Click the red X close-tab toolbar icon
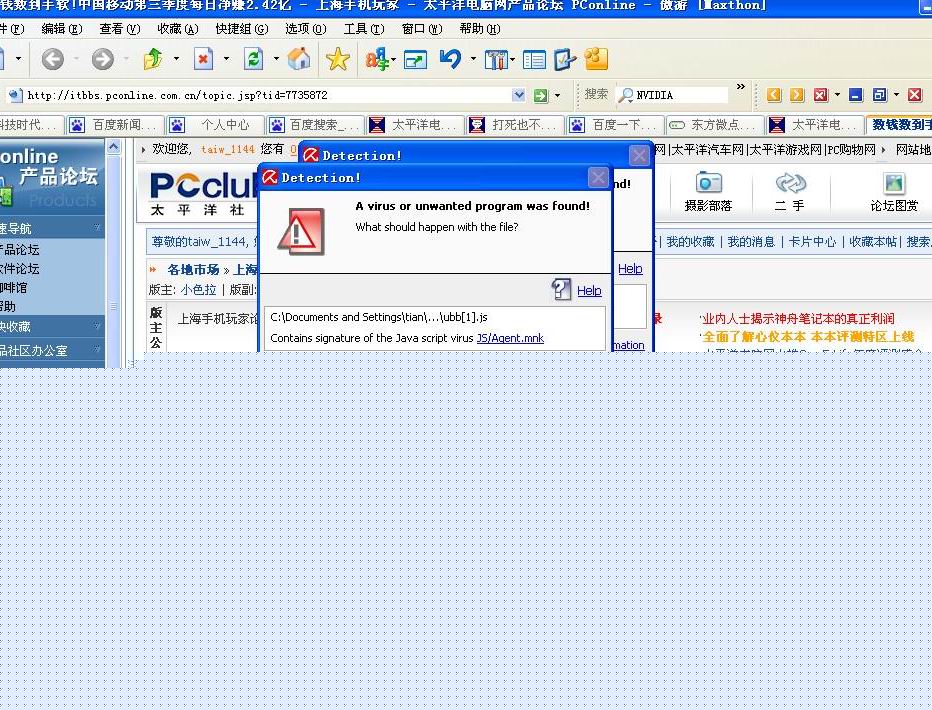932x710 pixels. [x=821, y=95]
